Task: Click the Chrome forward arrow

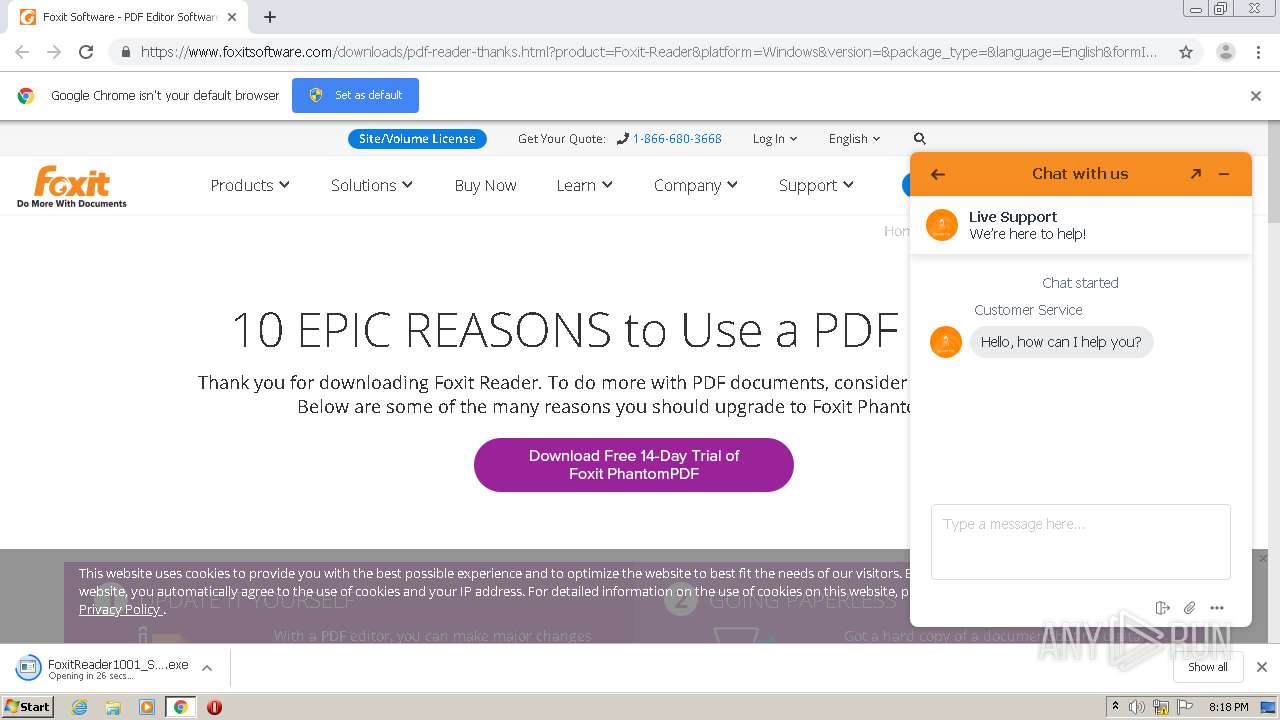Action: coord(54,52)
